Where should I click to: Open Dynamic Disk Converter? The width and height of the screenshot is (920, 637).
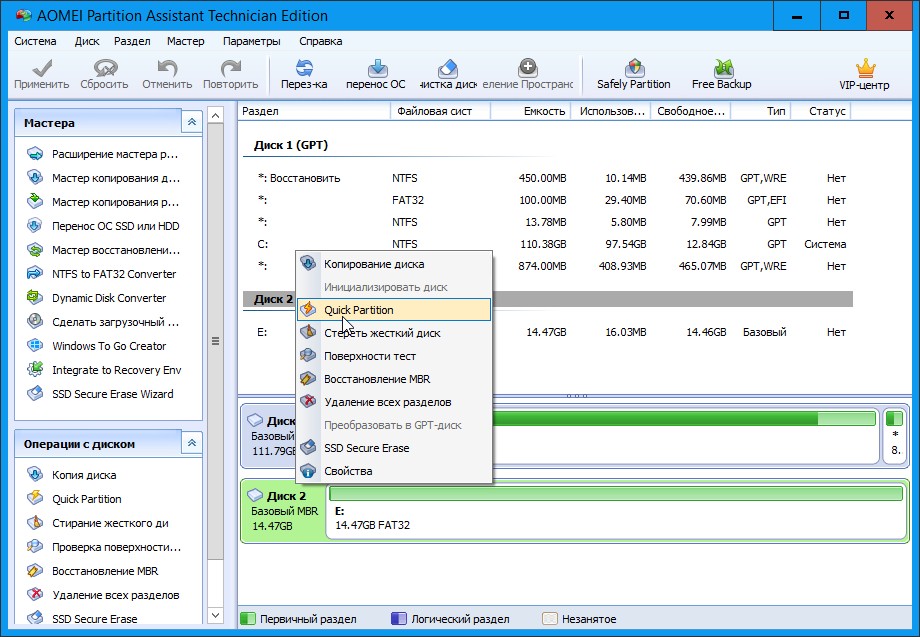click(x=97, y=299)
